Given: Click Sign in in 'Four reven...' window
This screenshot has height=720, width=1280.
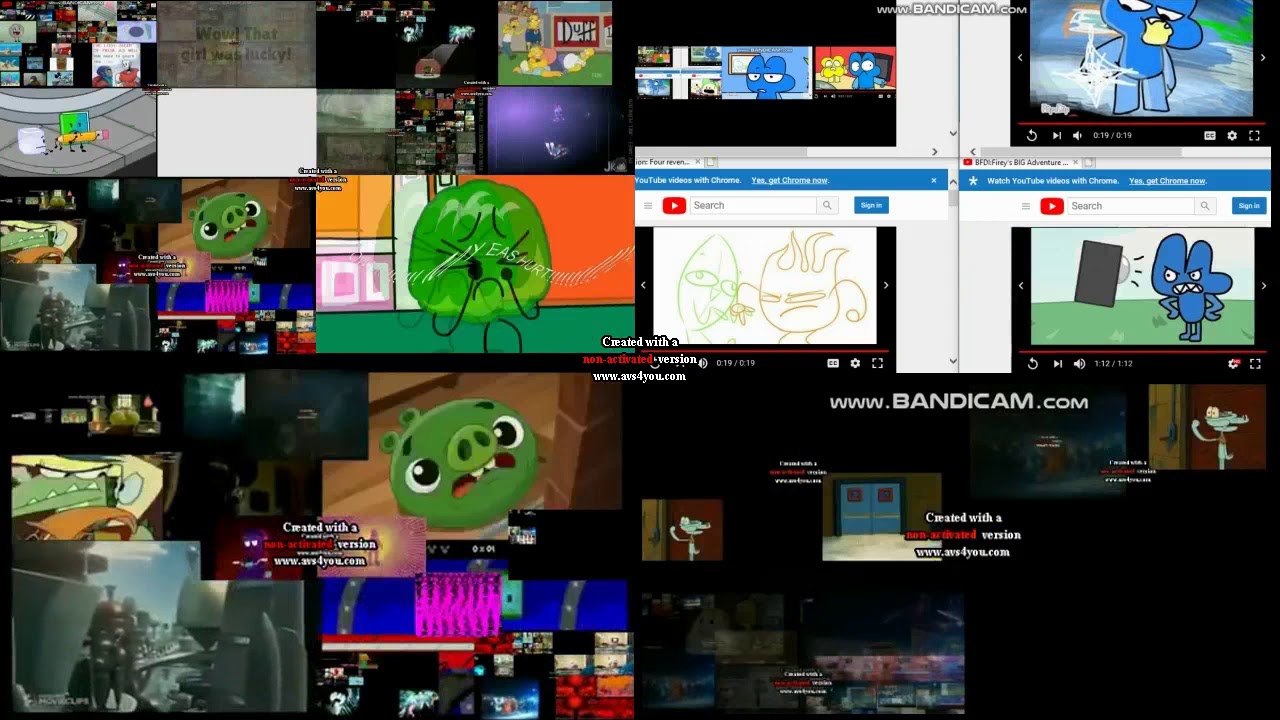Looking at the screenshot, I should (x=871, y=205).
